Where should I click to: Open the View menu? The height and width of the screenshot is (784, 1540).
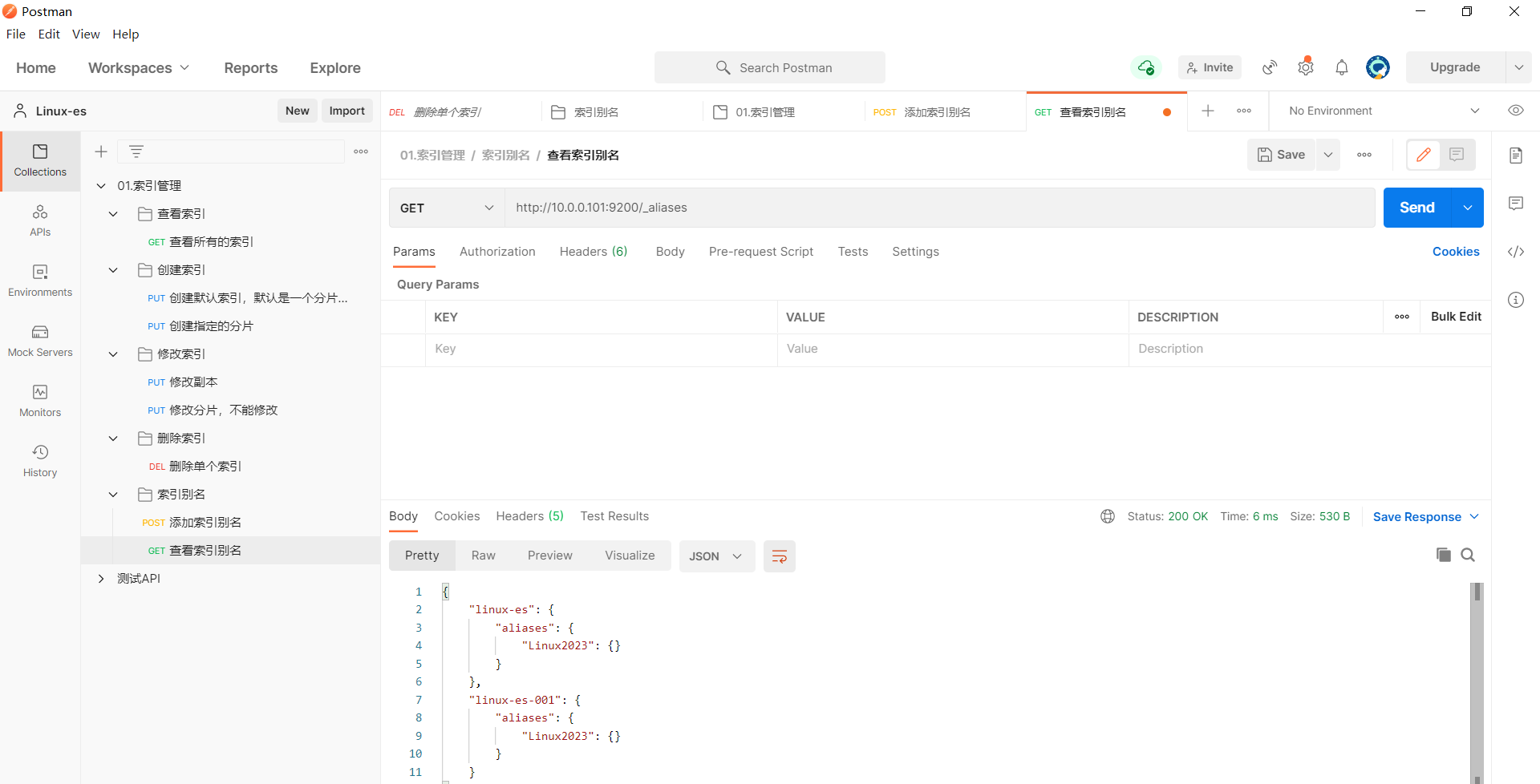pos(86,34)
